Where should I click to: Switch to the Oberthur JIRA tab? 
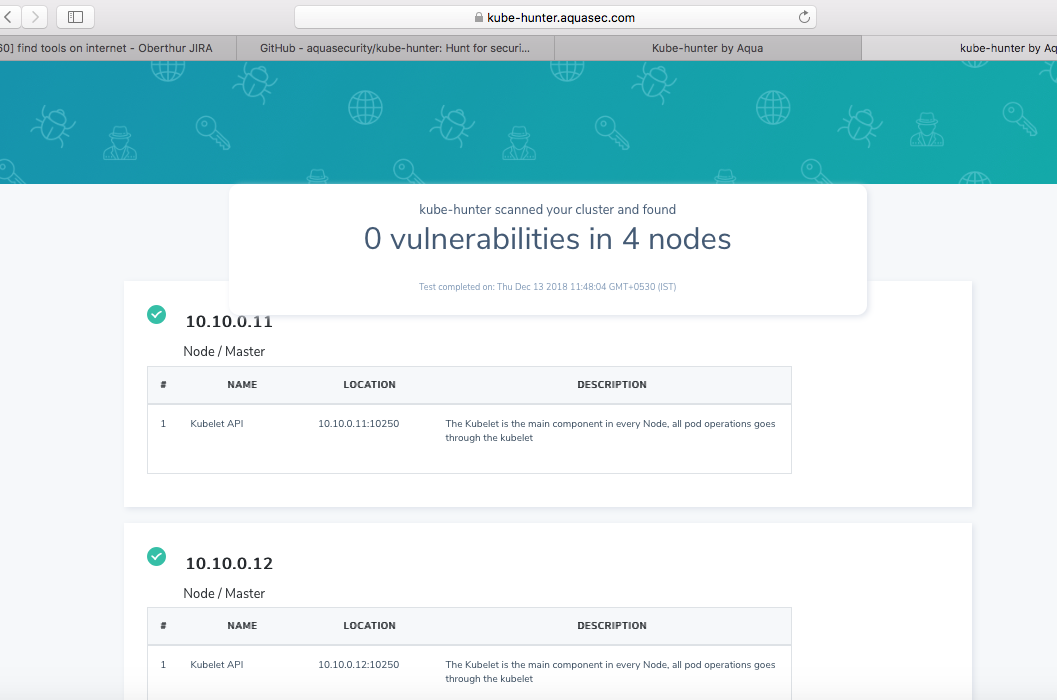(110, 47)
